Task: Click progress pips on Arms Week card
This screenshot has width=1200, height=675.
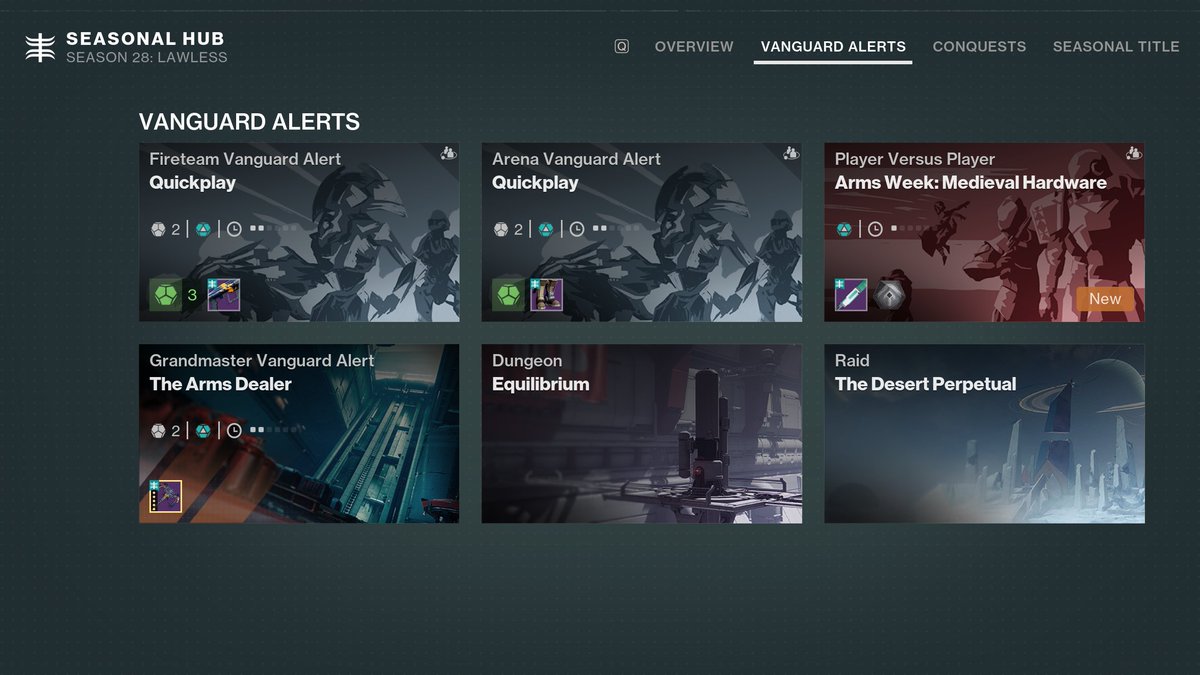Action: tap(915, 229)
